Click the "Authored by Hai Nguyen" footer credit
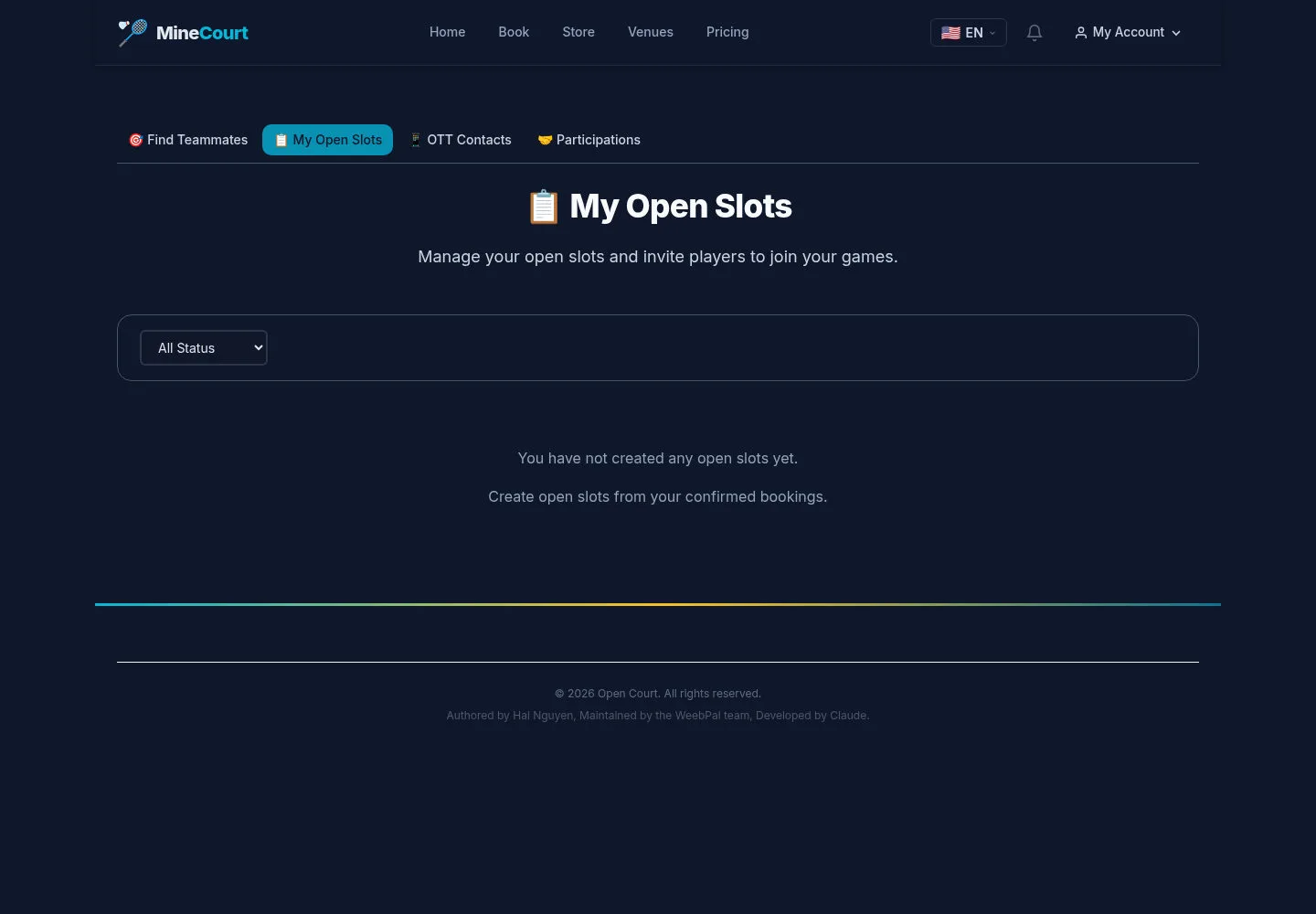Viewport: 1316px width, 914px height. click(x=658, y=716)
